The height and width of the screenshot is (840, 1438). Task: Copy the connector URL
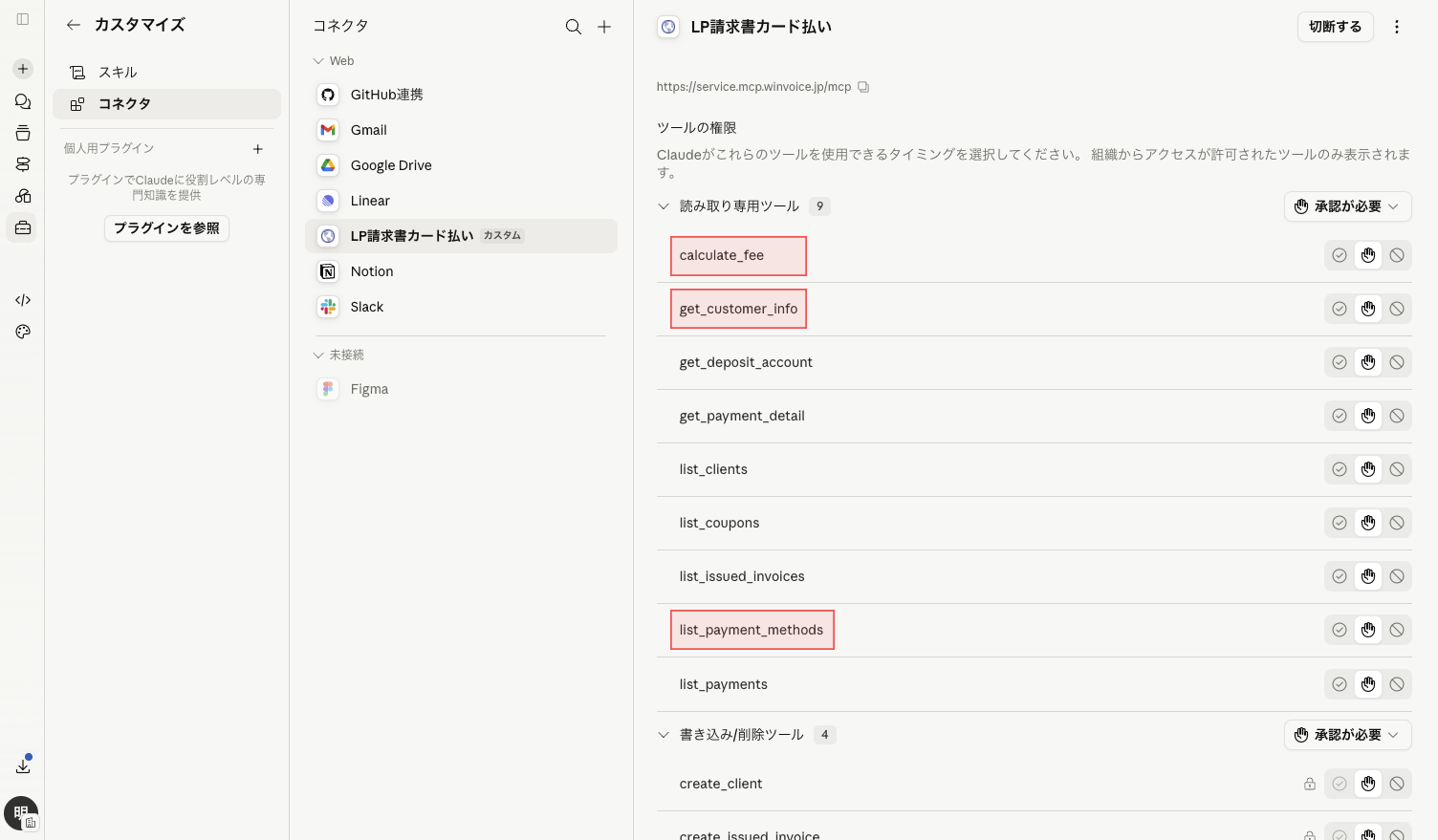click(863, 87)
